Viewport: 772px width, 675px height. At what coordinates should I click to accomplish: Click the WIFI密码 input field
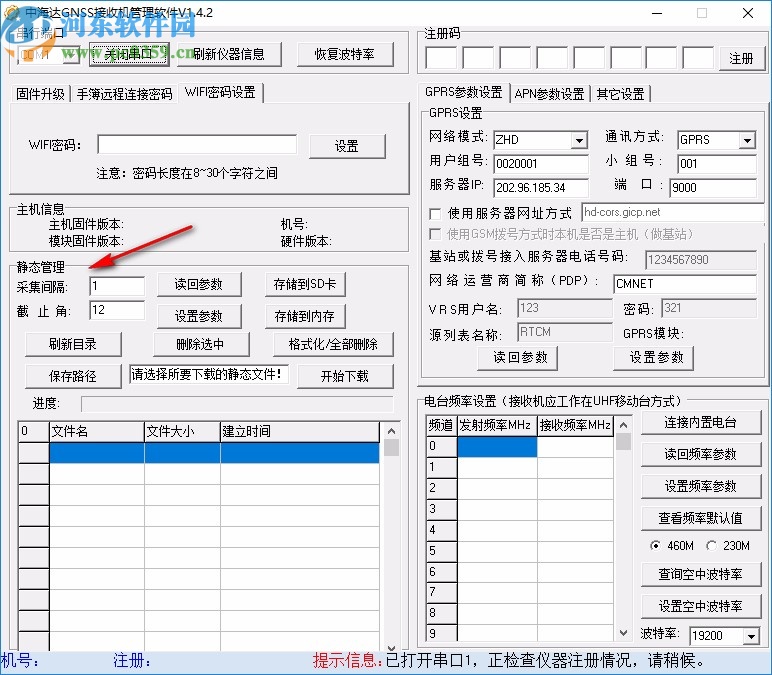coord(197,145)
